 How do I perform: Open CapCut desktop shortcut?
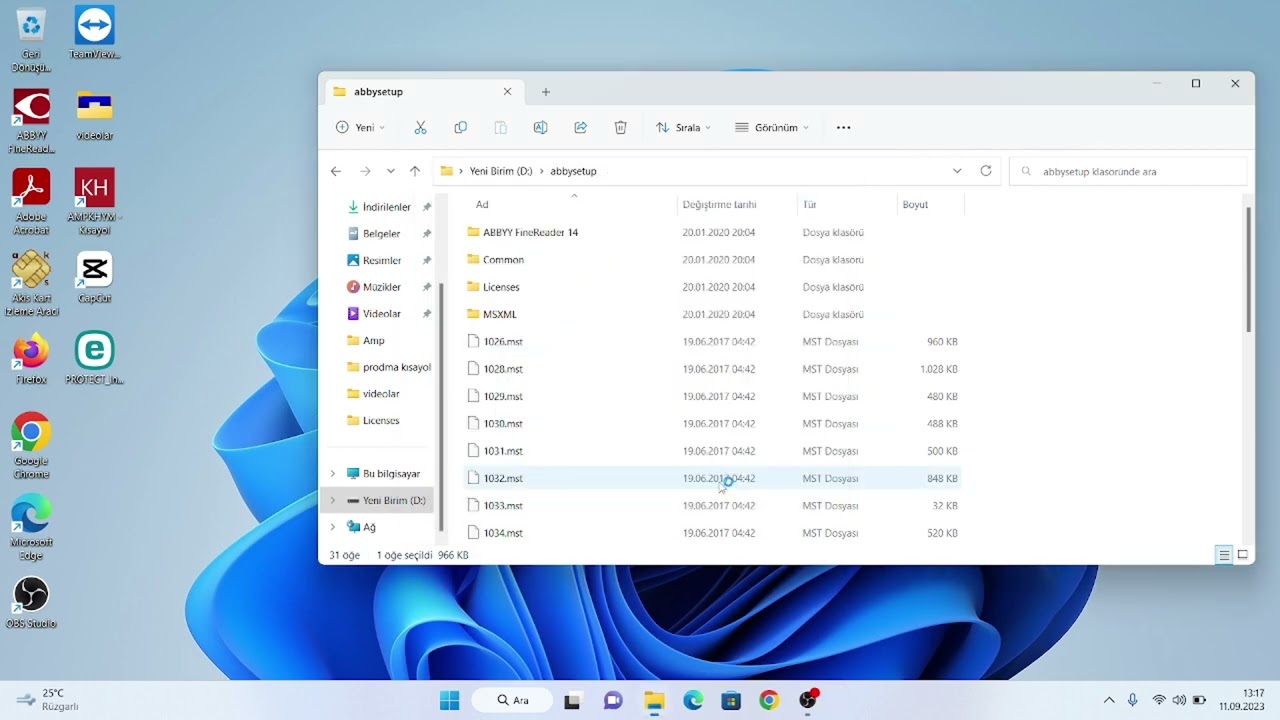tap(94, 277)
